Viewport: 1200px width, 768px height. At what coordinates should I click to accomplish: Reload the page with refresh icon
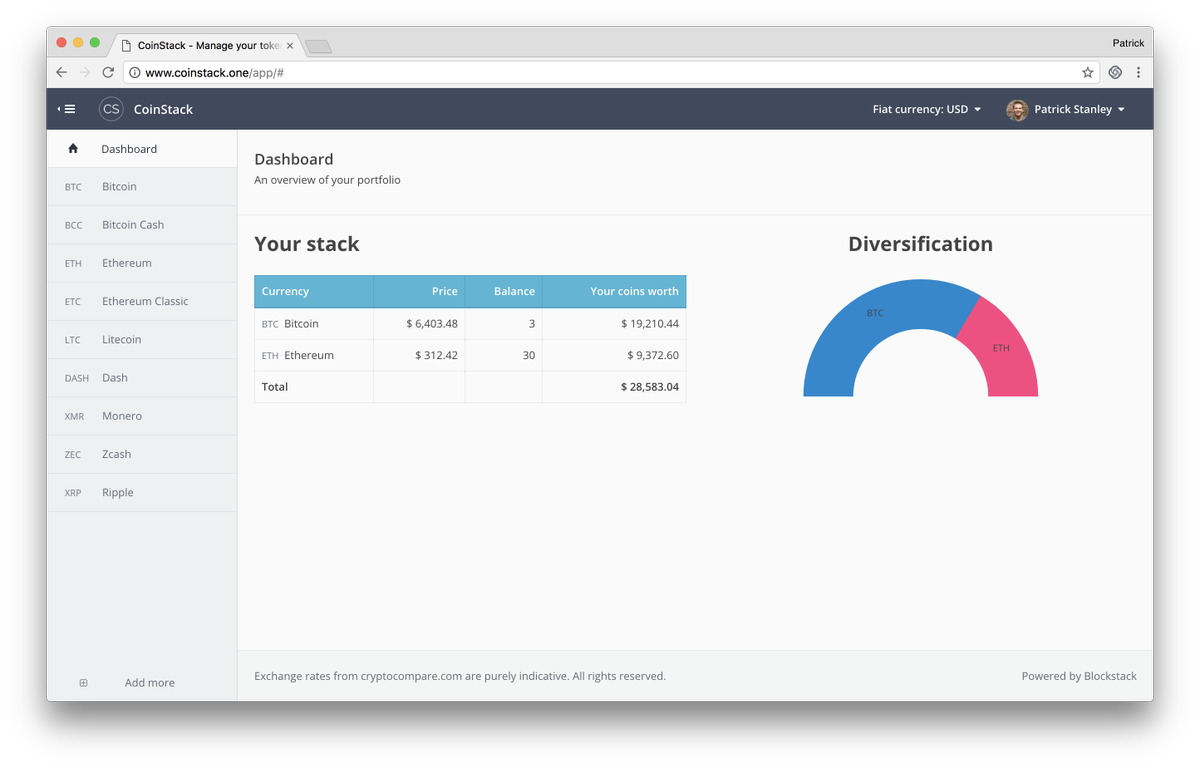pyautogui.click(x=108, y=73)
